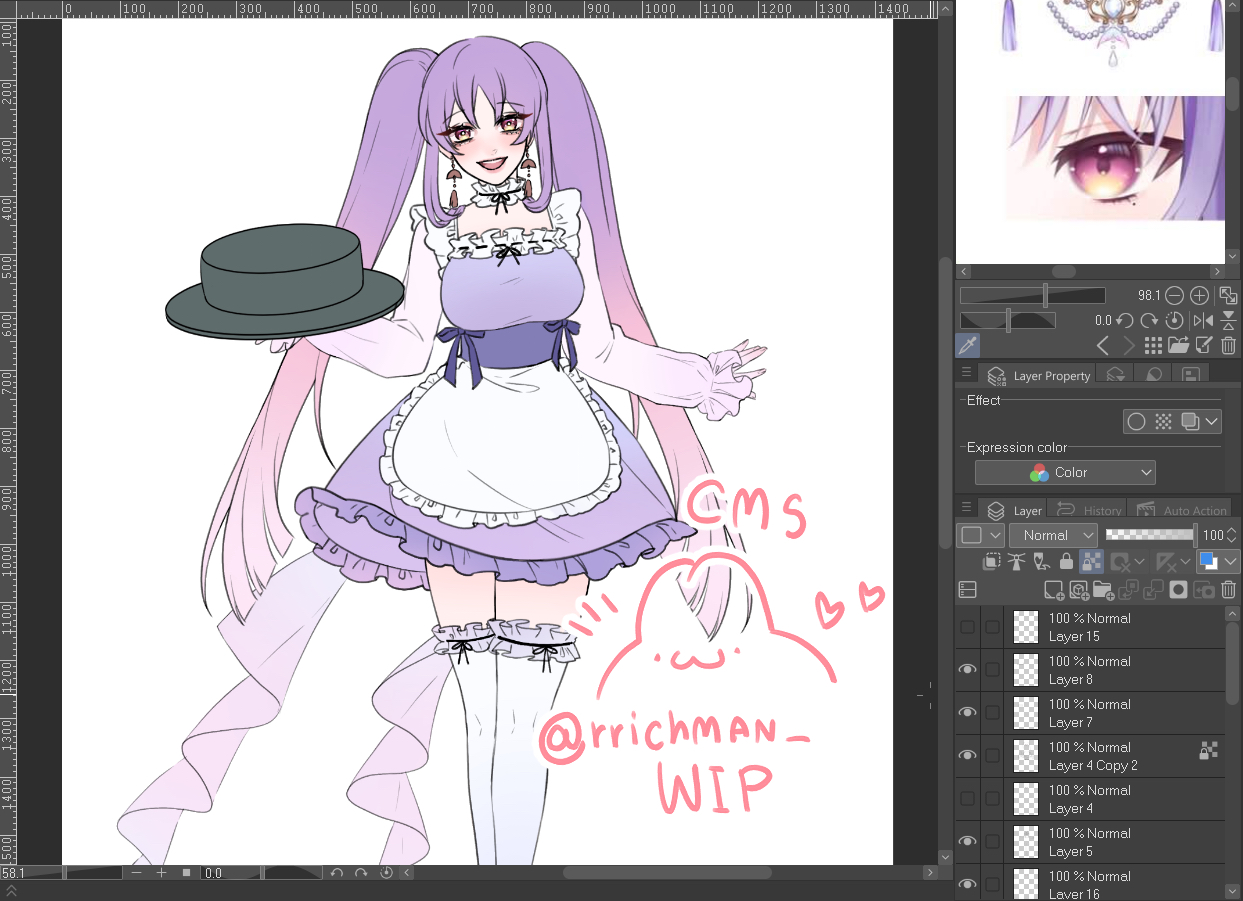Click the new raster layer icon
The width and height of the screenshot is (1243, 901).
[x=1053, y=590]
